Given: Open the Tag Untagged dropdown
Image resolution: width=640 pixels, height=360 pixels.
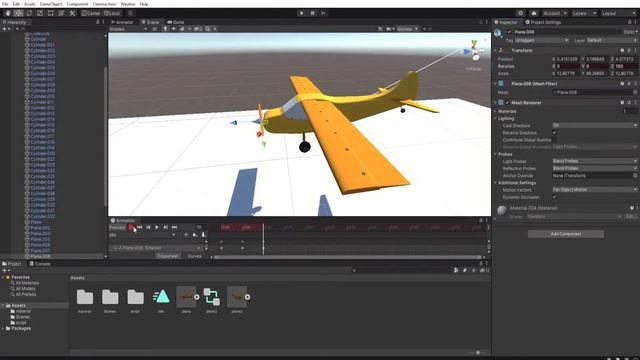Looking at the screenshot, I should pyautogui.click(x=541, y=40).
